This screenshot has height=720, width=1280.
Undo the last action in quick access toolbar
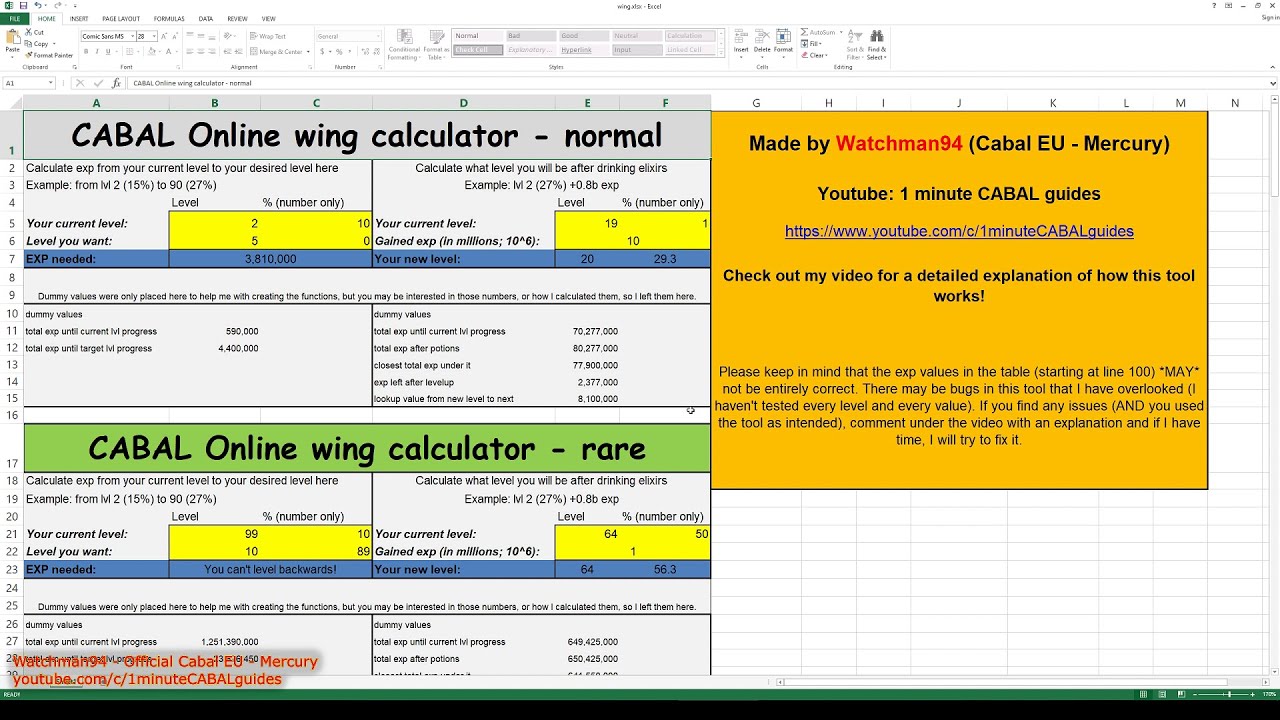coord(37,6)
